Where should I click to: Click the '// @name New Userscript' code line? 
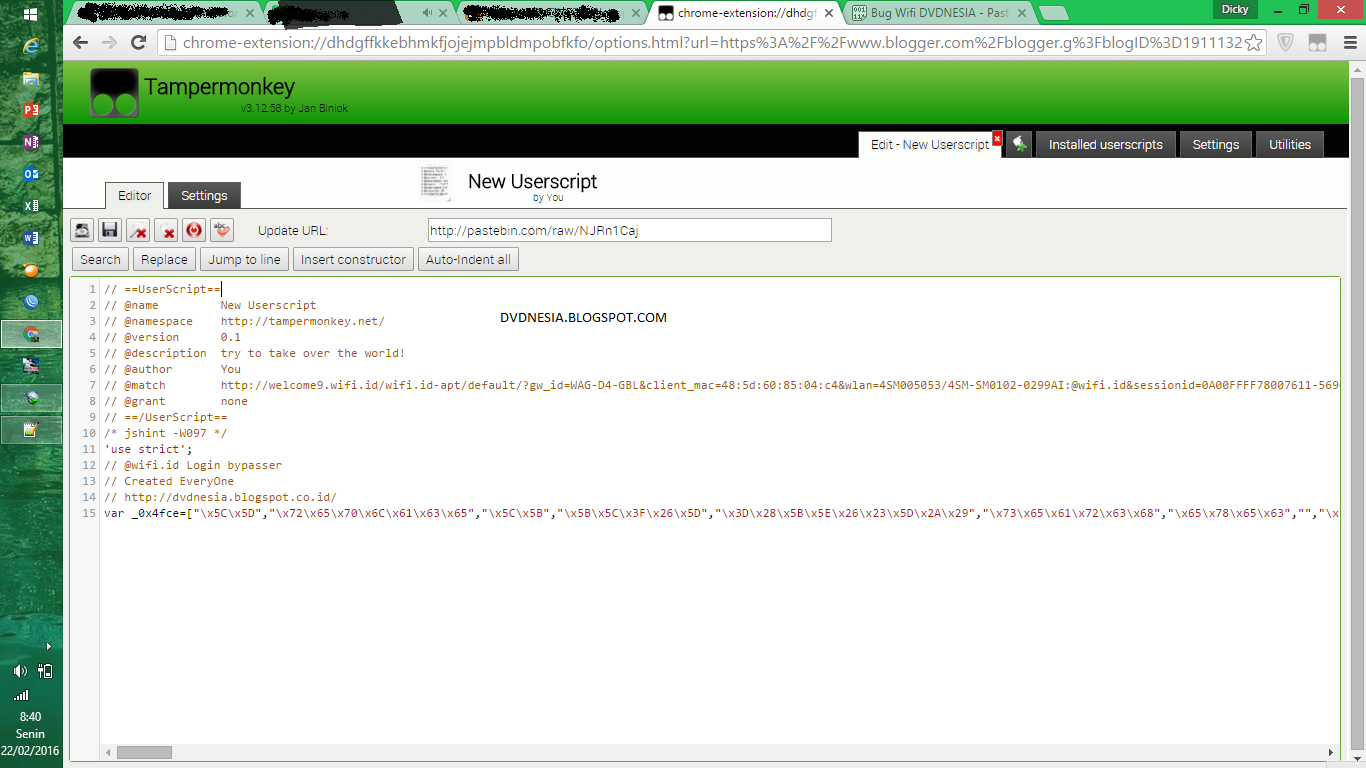[210, 305]
